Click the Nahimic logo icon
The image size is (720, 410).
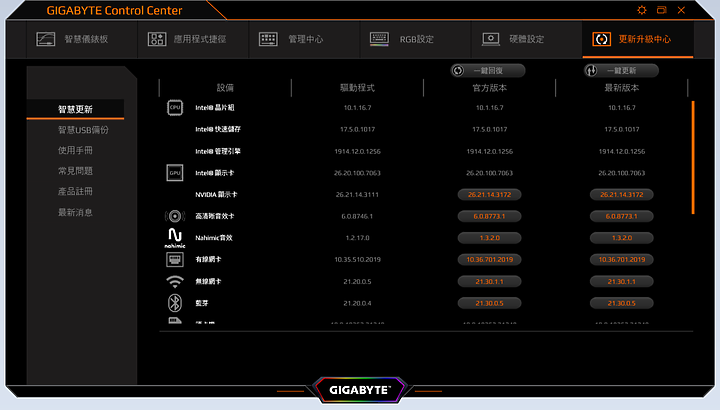click(175, 238)
